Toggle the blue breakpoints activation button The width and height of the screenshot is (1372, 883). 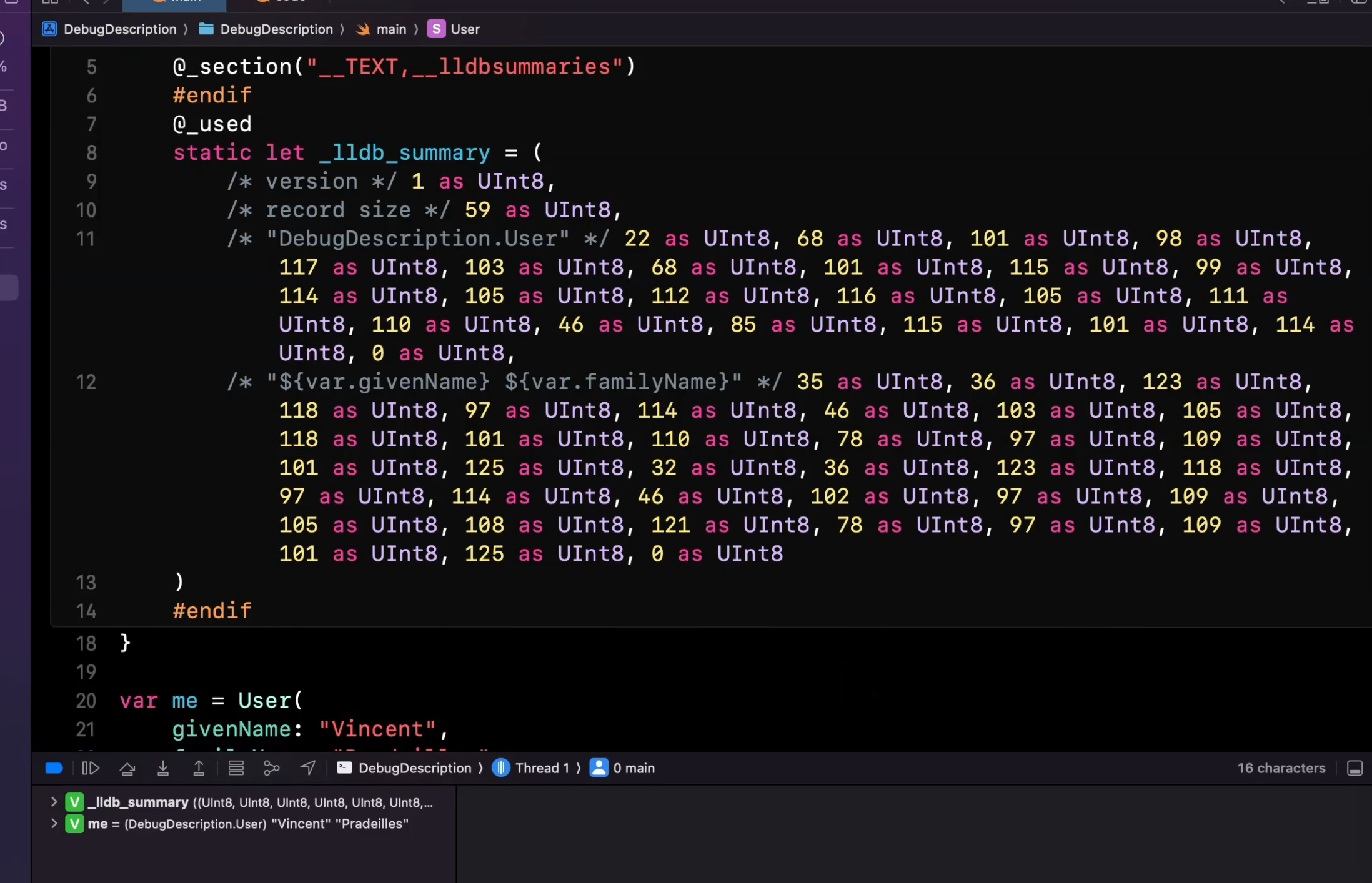tap(54, 768)
